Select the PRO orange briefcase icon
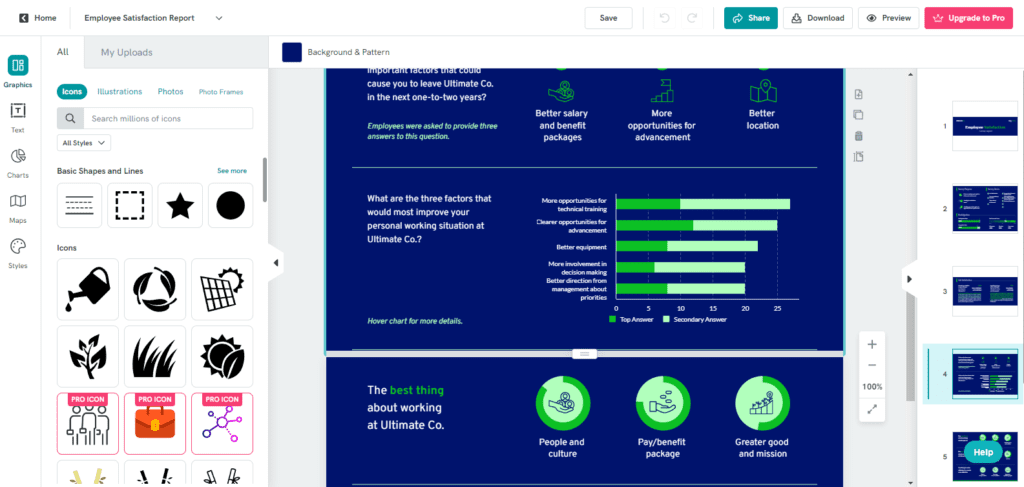Viewport: 1024px width, 487px height. click(x=155, y=424)
